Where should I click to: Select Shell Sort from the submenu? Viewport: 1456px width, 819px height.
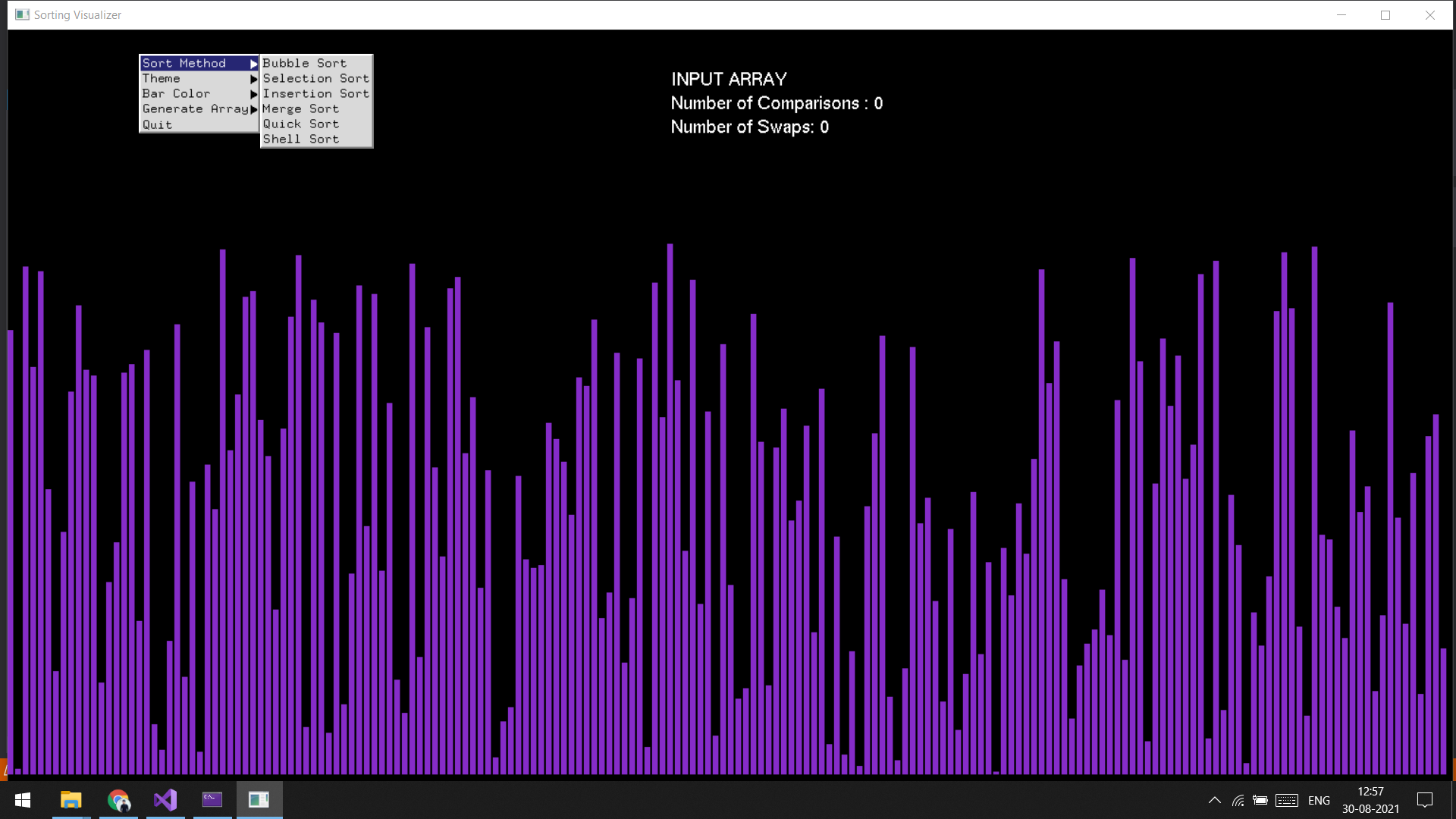click(302, 139)
